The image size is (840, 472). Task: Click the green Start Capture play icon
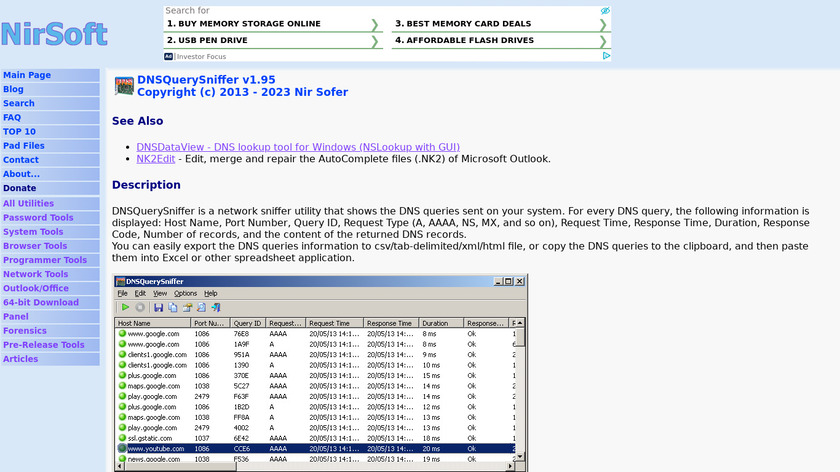[x=125, y=307]
